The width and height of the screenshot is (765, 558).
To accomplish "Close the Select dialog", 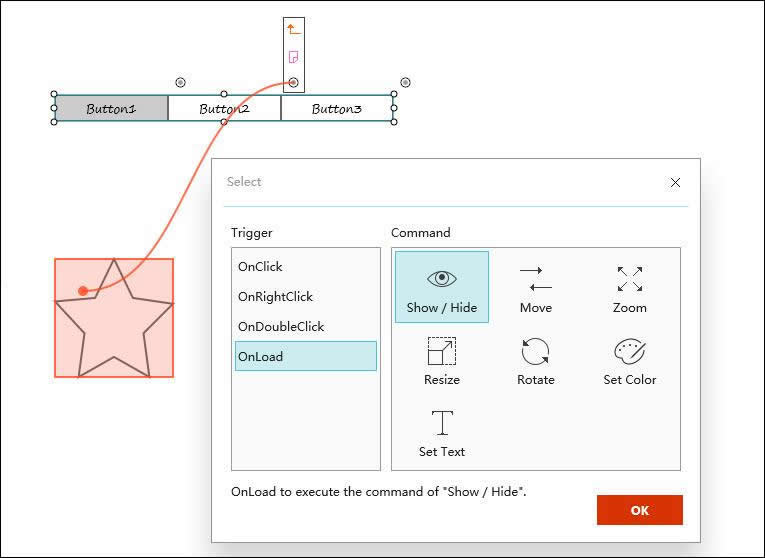I will coord(675,182).
